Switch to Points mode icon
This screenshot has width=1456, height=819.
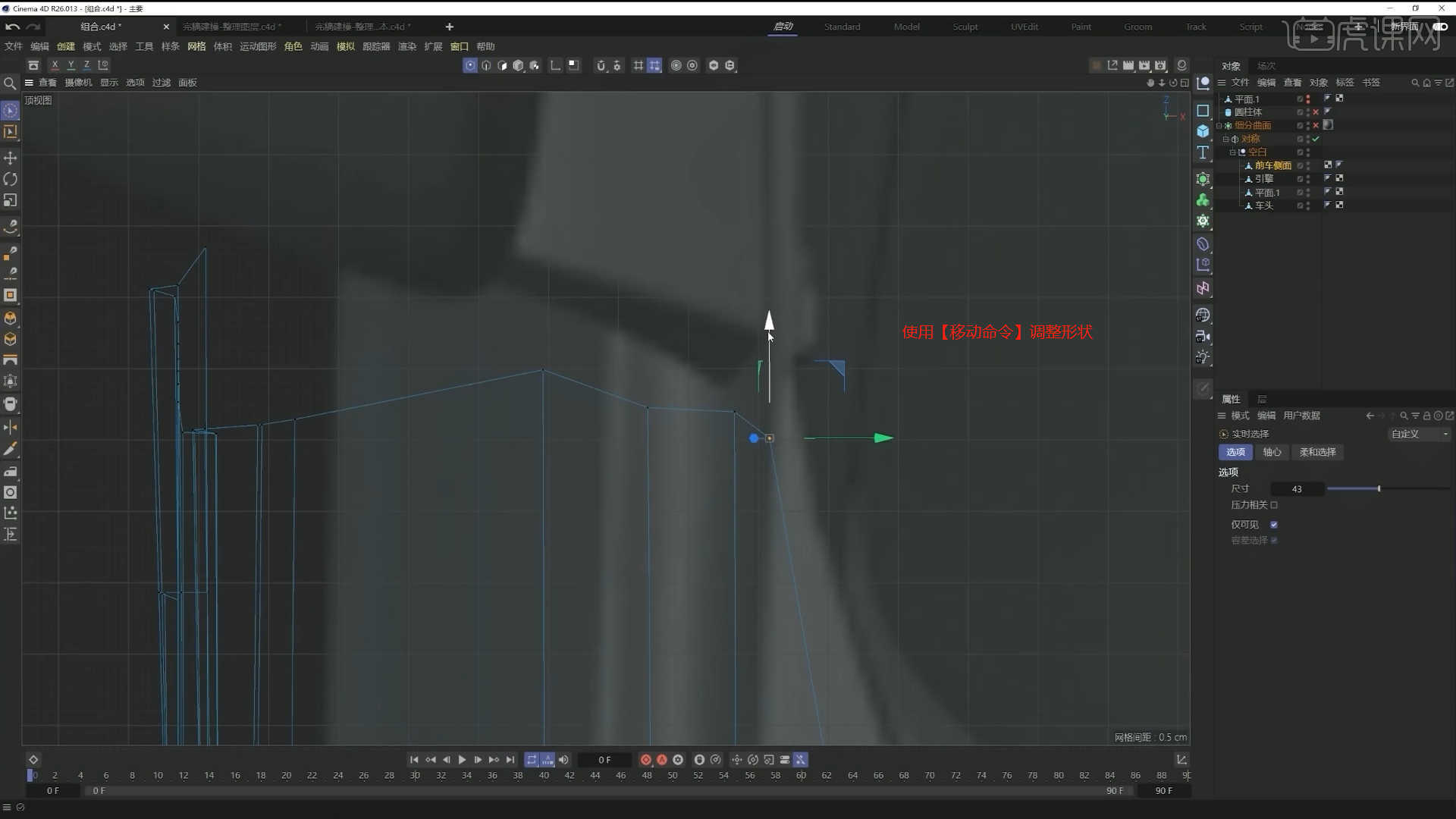click(470, 65)
